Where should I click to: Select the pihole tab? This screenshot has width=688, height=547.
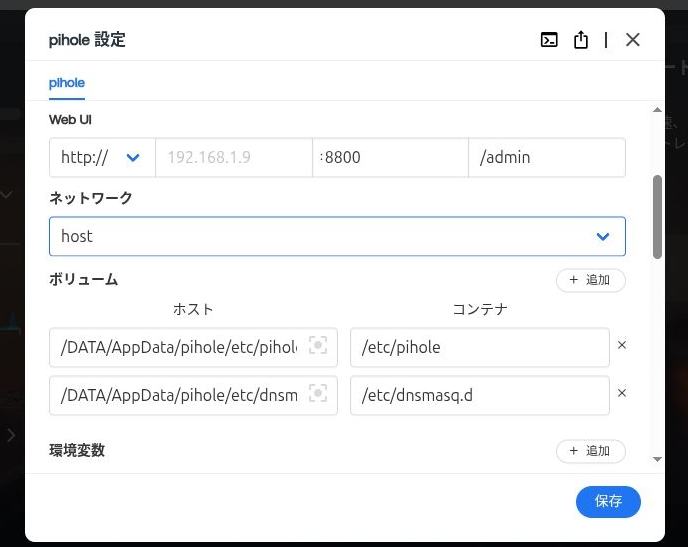(67, 83)
